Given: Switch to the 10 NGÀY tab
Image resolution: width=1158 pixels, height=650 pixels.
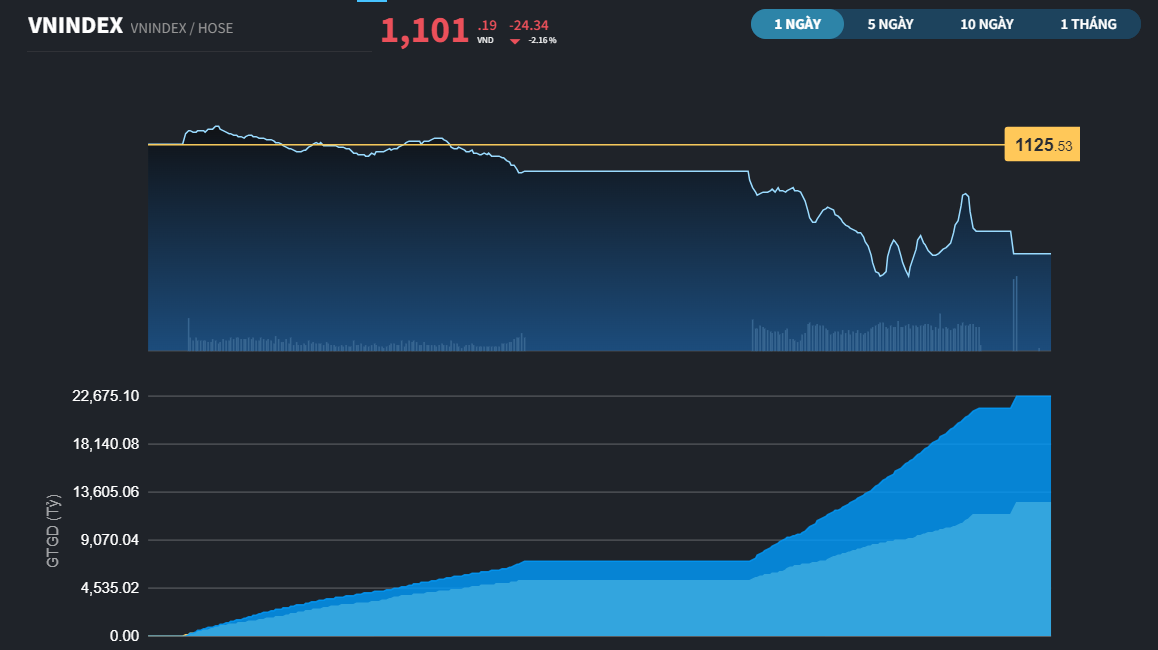Looking at the screenshot, I should point(987,24).
